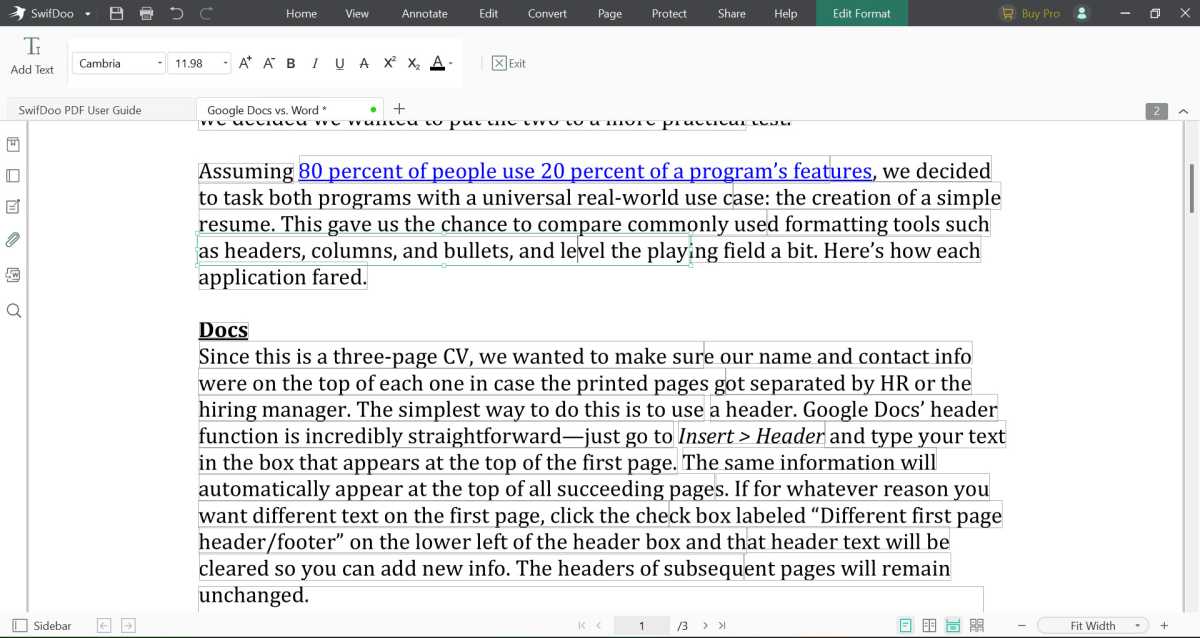Open the Protect menu
Viewport: 1200px width, 638px height.
click(669, 14)
